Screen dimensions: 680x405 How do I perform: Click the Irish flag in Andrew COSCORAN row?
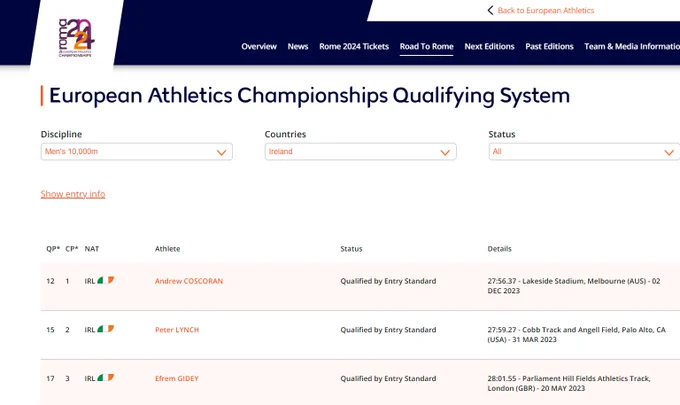[x=105, y=281]
